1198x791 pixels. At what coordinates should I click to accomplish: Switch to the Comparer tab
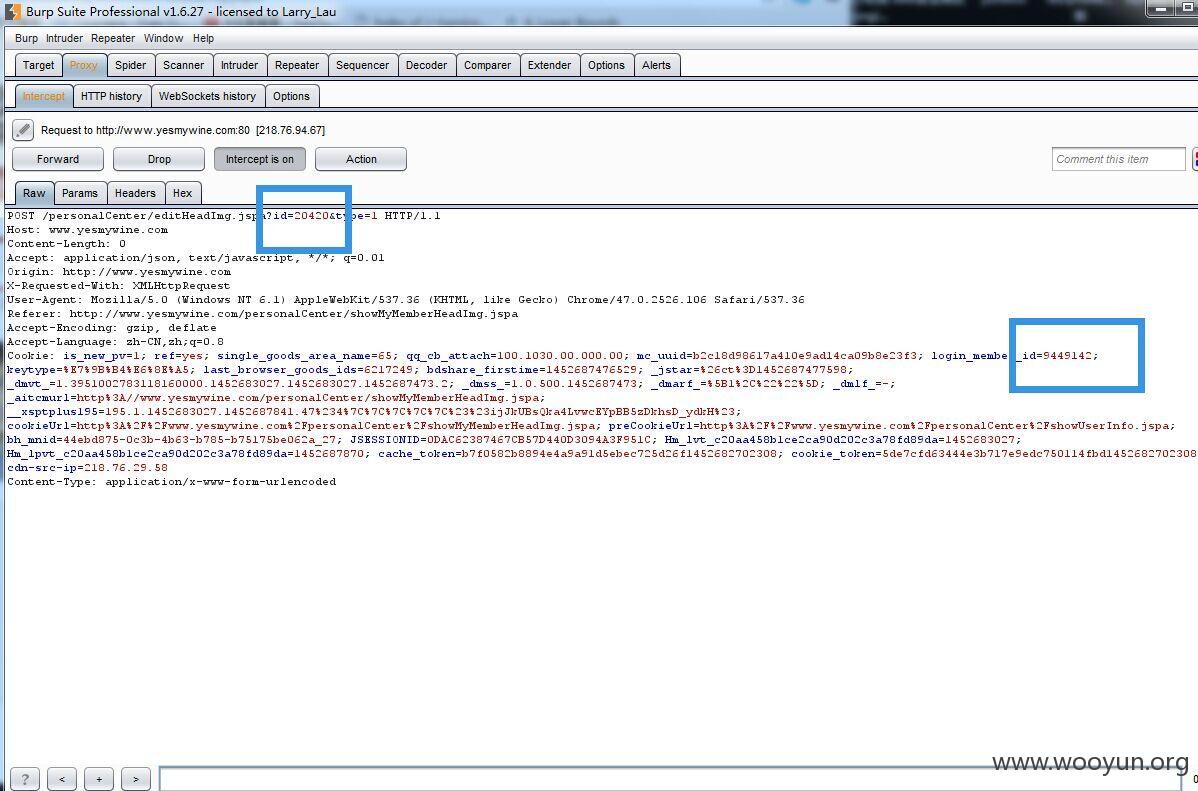click(x=487, y=65)
